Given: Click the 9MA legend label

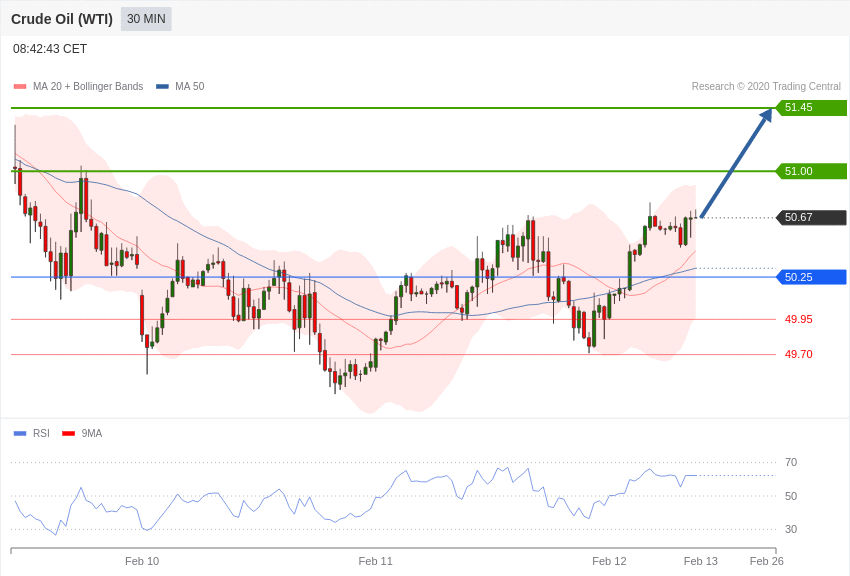Looking at the screenshot, I should (92, 433).
